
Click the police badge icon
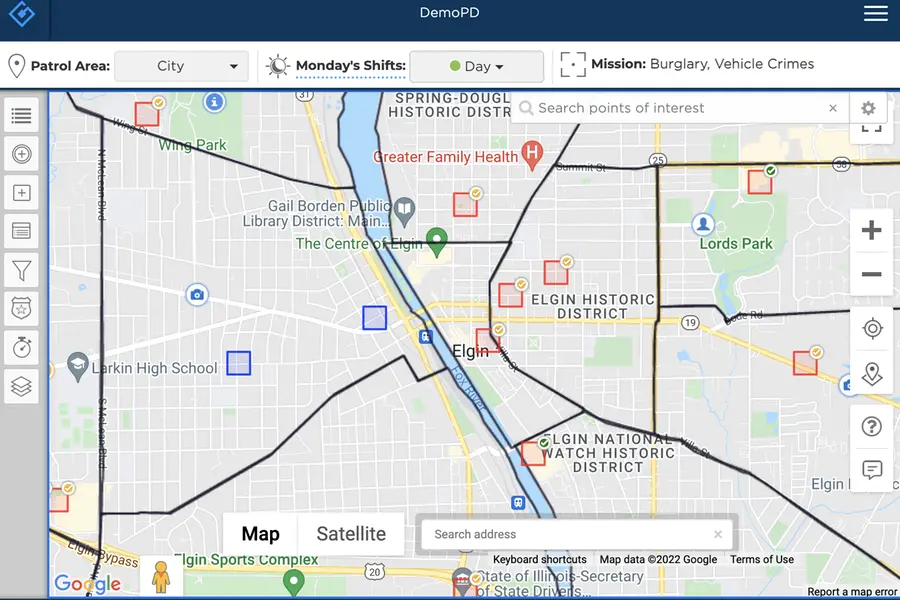[x=21, y=309]
